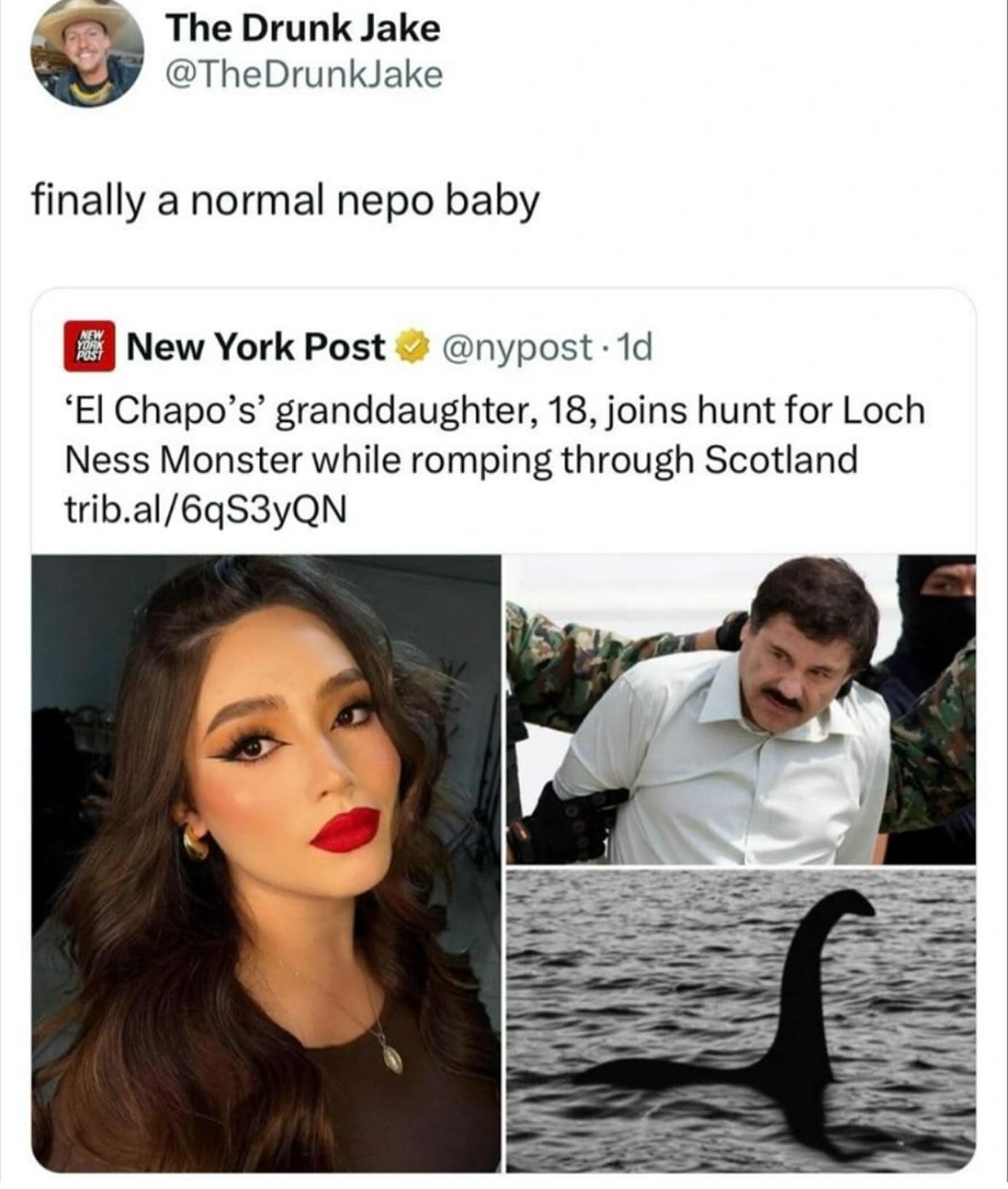Click the text "finally a normal nepo baby"
The height and width of the screenshot is (1189, 1008).
tap(285, 200)
